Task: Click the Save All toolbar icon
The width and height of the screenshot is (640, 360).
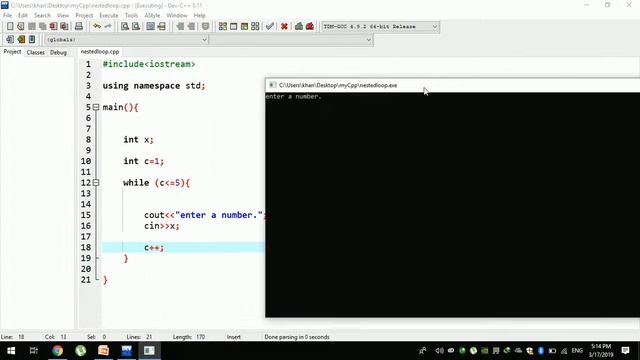Action: (42, 27)
